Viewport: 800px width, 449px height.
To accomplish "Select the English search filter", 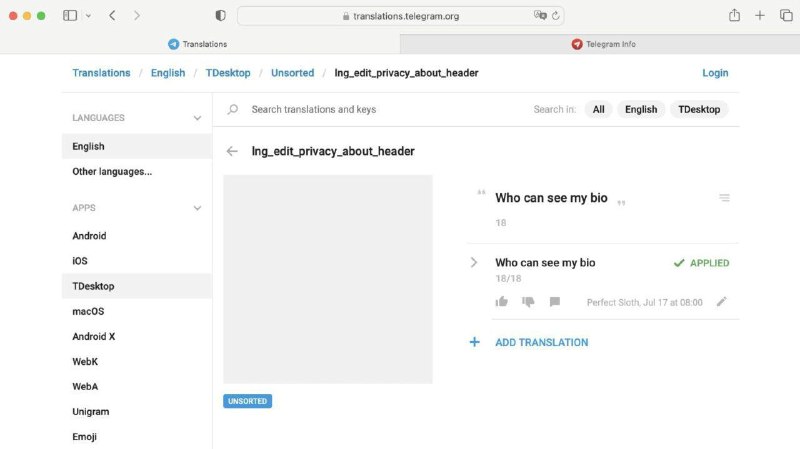I will click(641, 109).
